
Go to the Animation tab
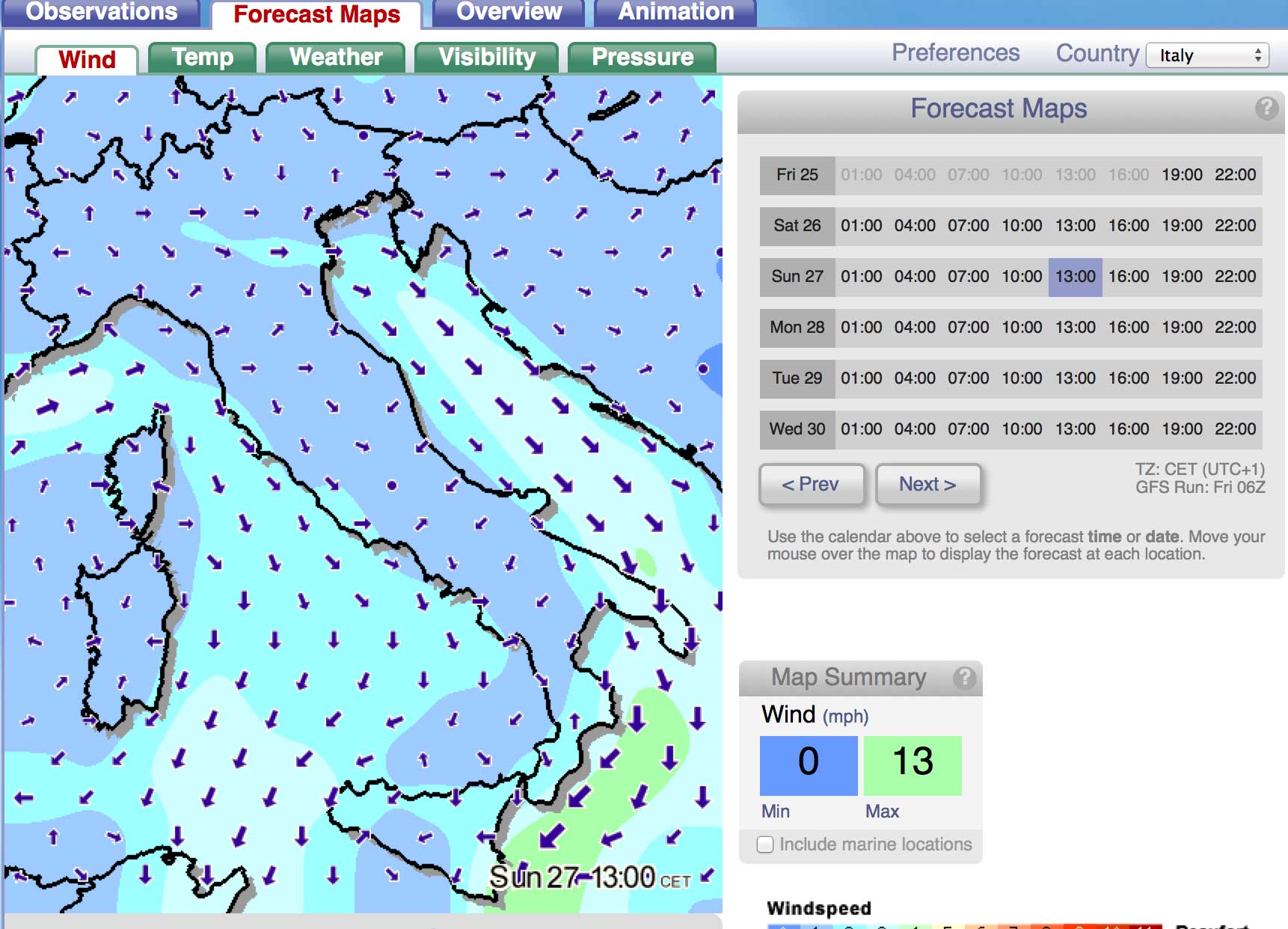(675, 12)
